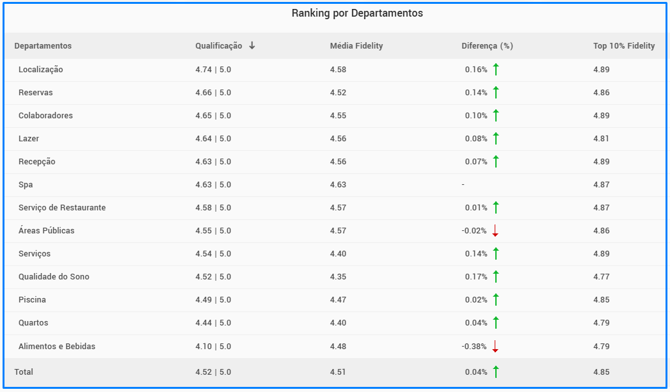Click the Ranking por Departamentos title
This screenshot has height=392, width=670.
pos(357,13)
